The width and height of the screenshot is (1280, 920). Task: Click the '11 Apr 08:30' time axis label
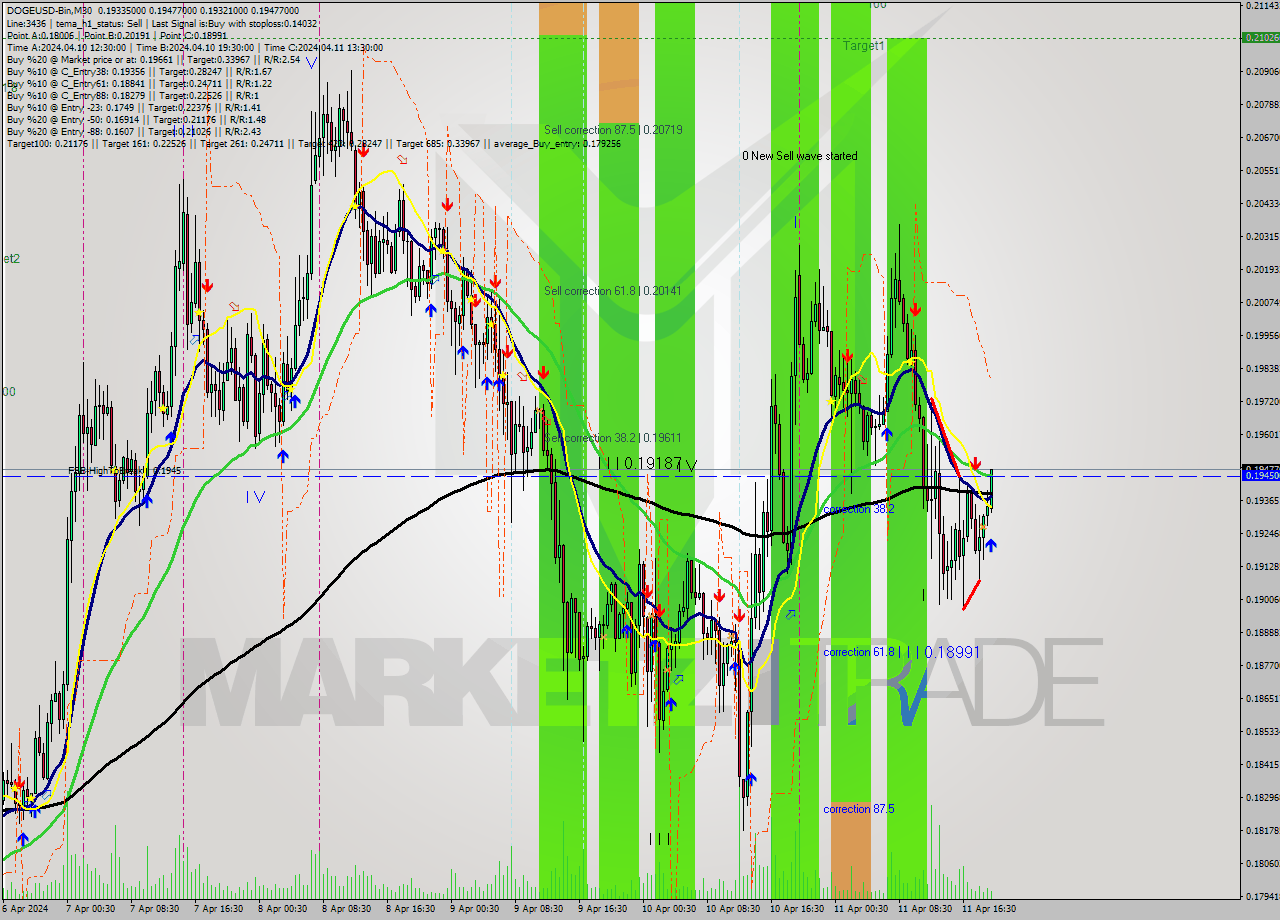click(x=924, y=909)
